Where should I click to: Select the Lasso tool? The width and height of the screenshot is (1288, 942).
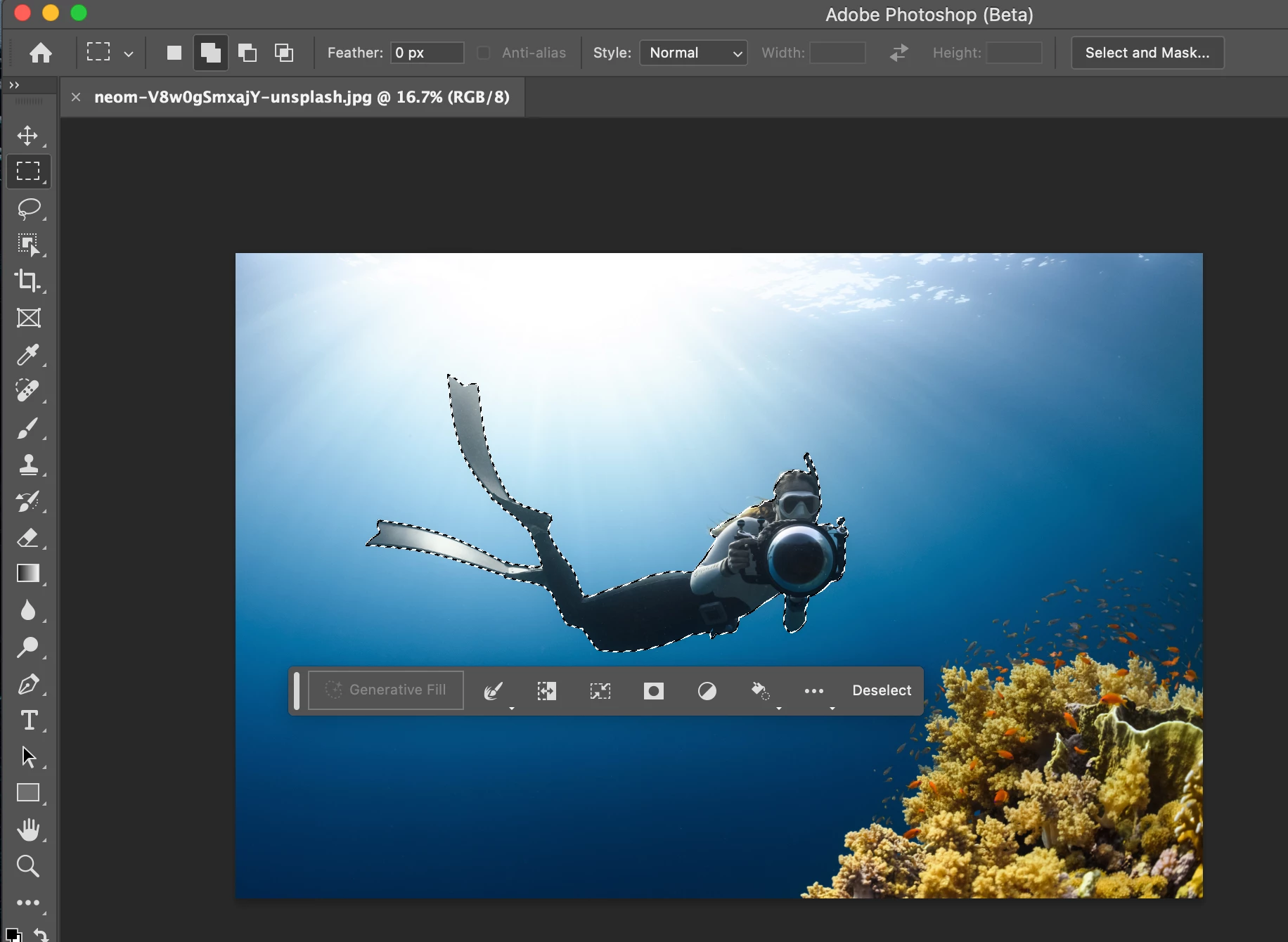coord(28,208)
